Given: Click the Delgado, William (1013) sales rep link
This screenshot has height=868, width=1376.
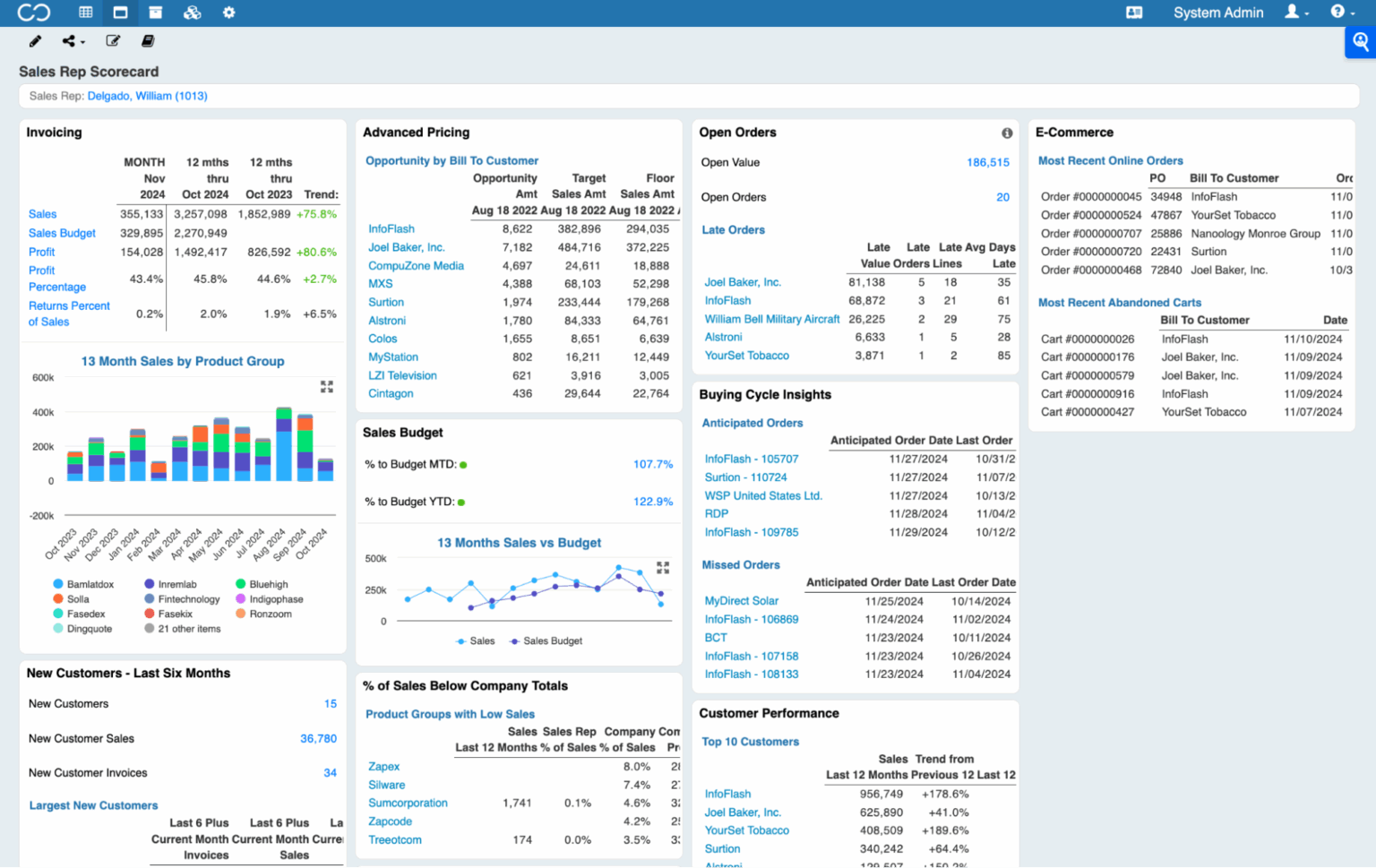Looking at the screenshot, I should (148, 96).
